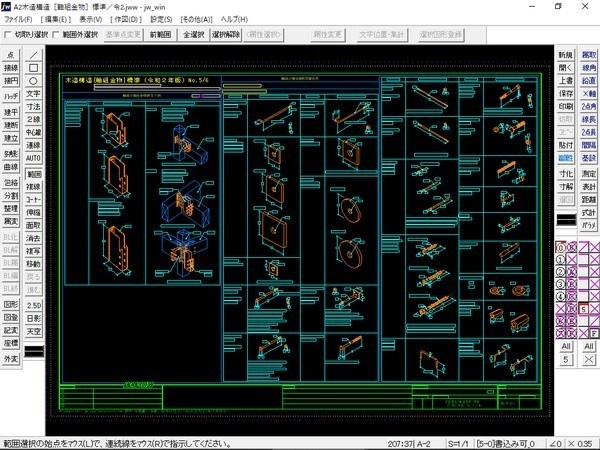The width and height of the screenshot is (600, 450).
Task: Choose the 複線 offset line tool
Action: pos(33,187)
